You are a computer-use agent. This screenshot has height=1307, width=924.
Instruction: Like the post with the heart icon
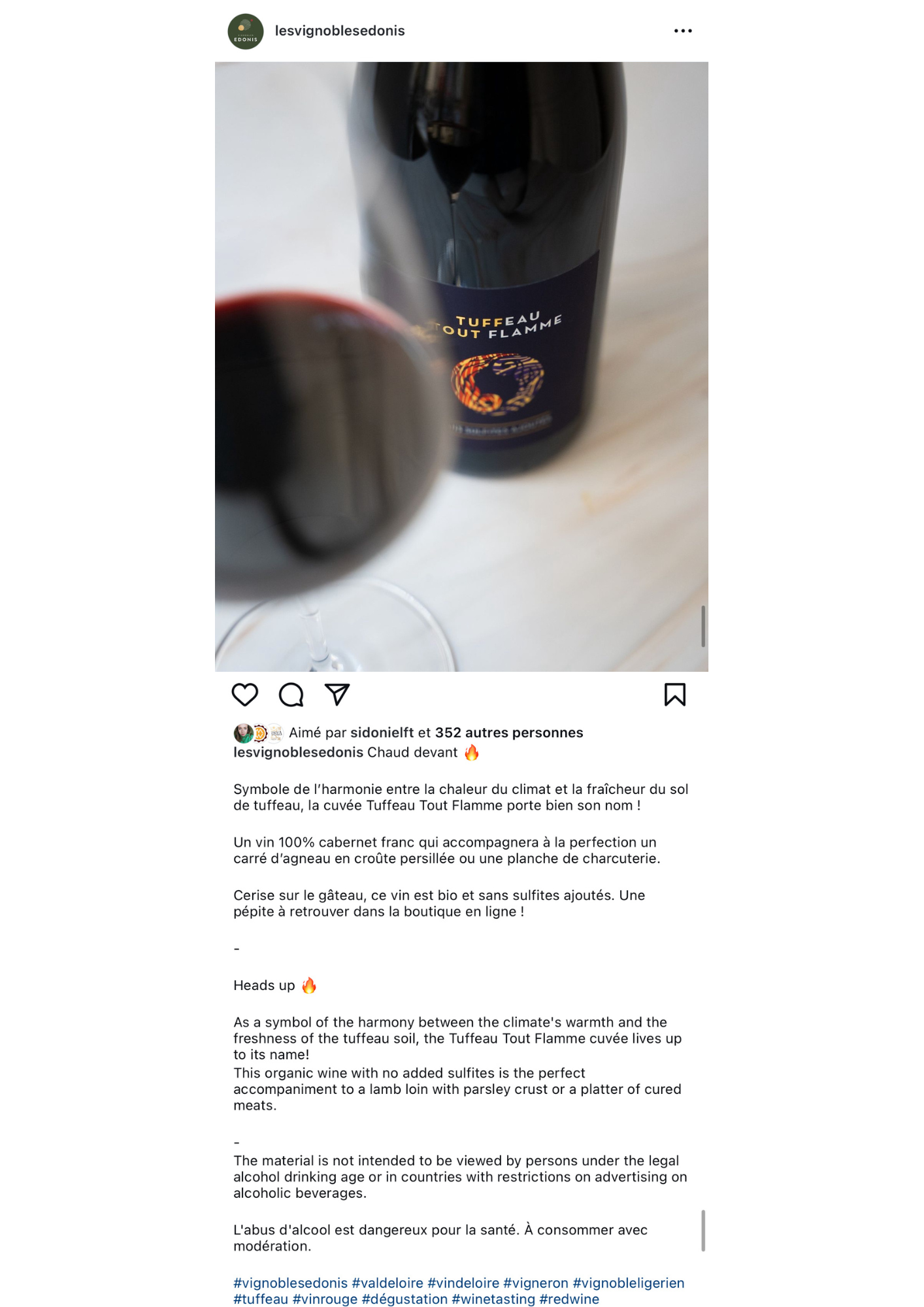coord(245,695)
